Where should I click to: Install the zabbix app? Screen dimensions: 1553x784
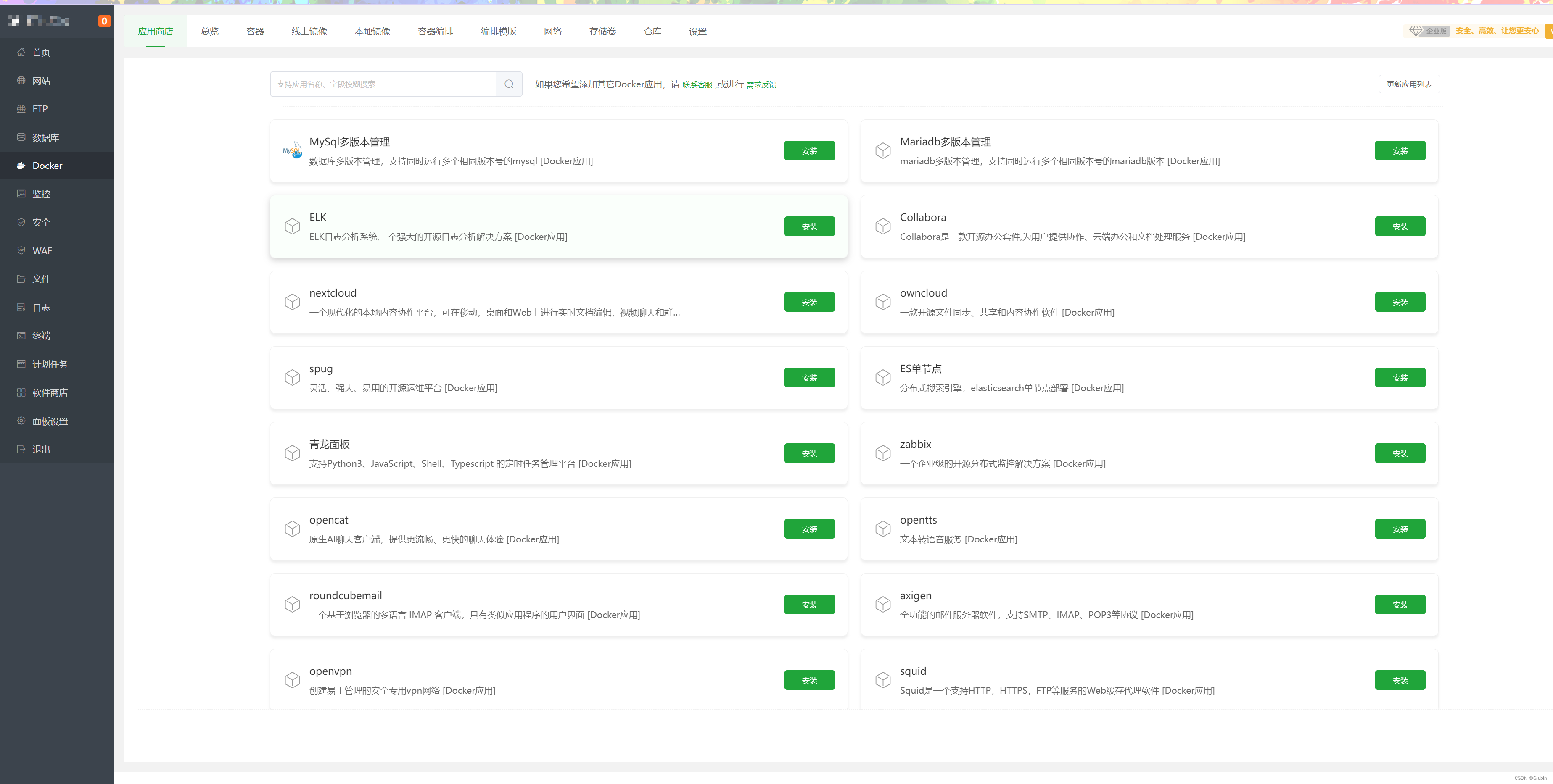(x=1400, y=453)
